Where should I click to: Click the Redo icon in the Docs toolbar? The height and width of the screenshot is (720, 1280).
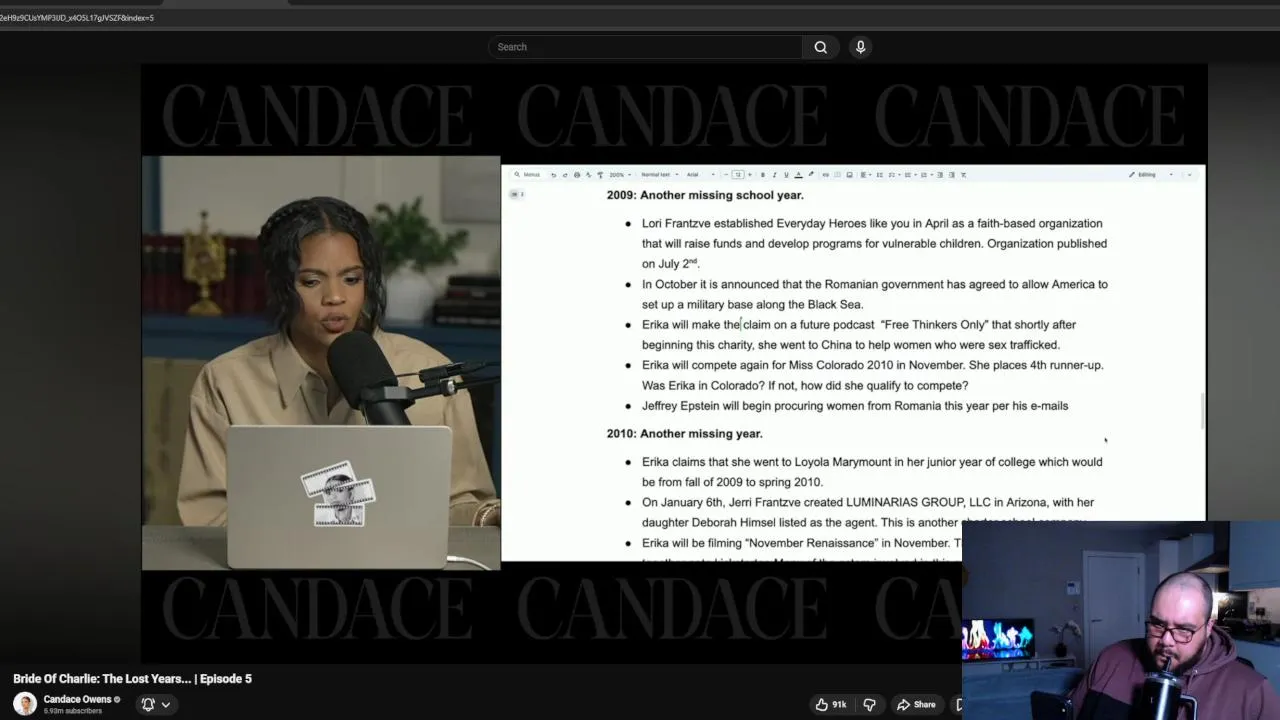click(565, 174)
